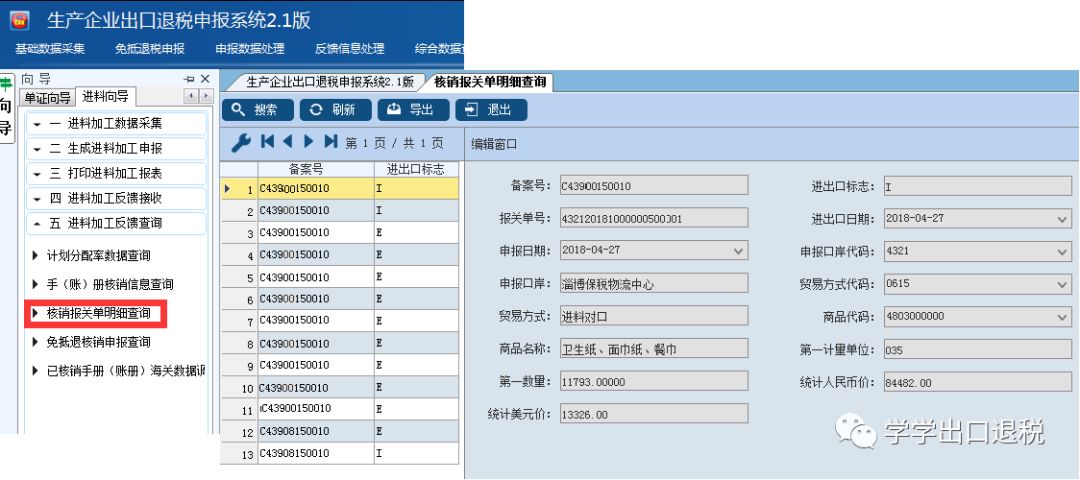Image resolution: width=1080 pixels, height=480 pixels.
Task: Expand 一 进料加工数据采集 section
Action: pos(116,124)
